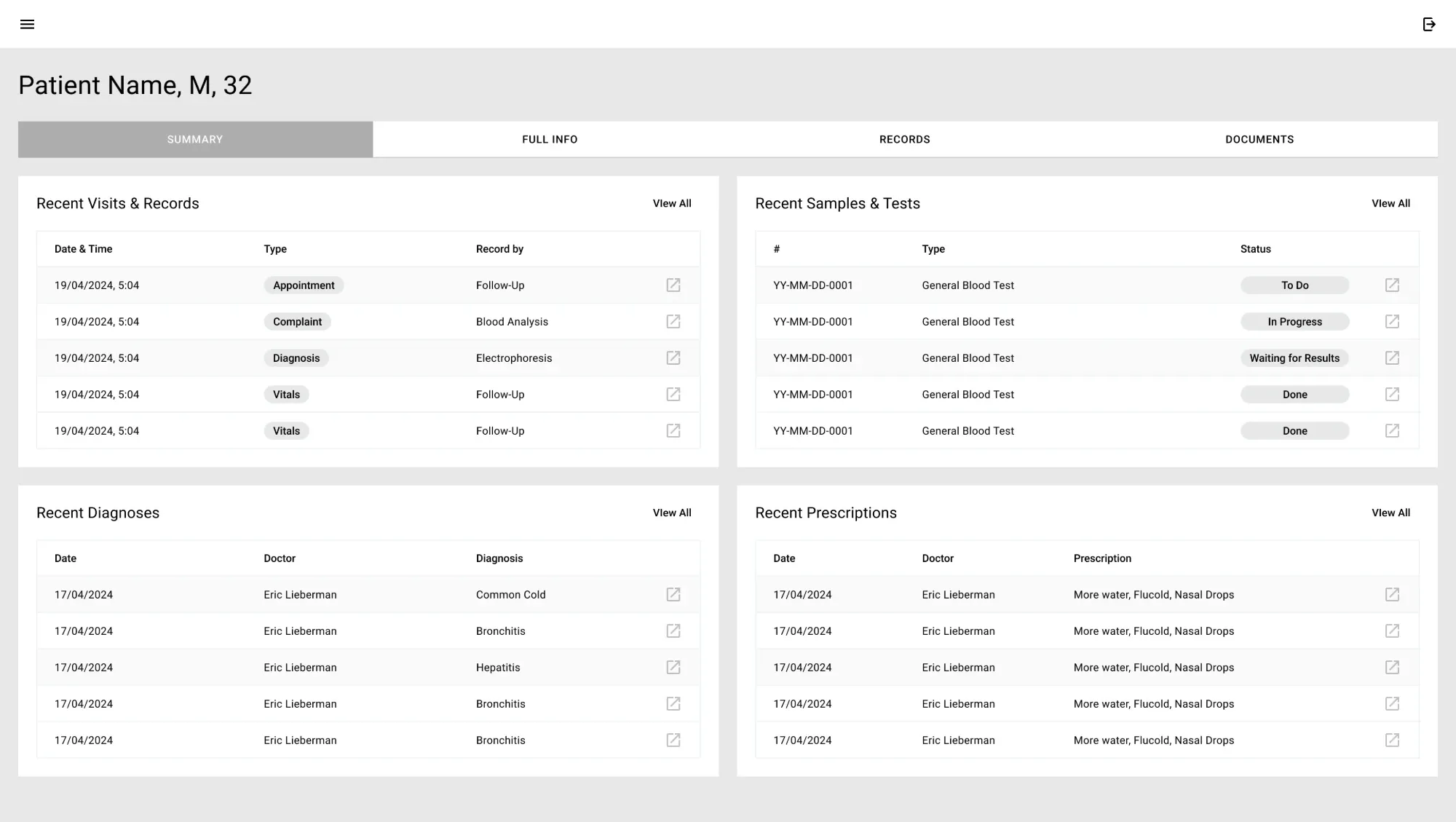This screenshot has height=822, width=1456.
Task: Switch to the Records tab
Action: coord(905,139)
